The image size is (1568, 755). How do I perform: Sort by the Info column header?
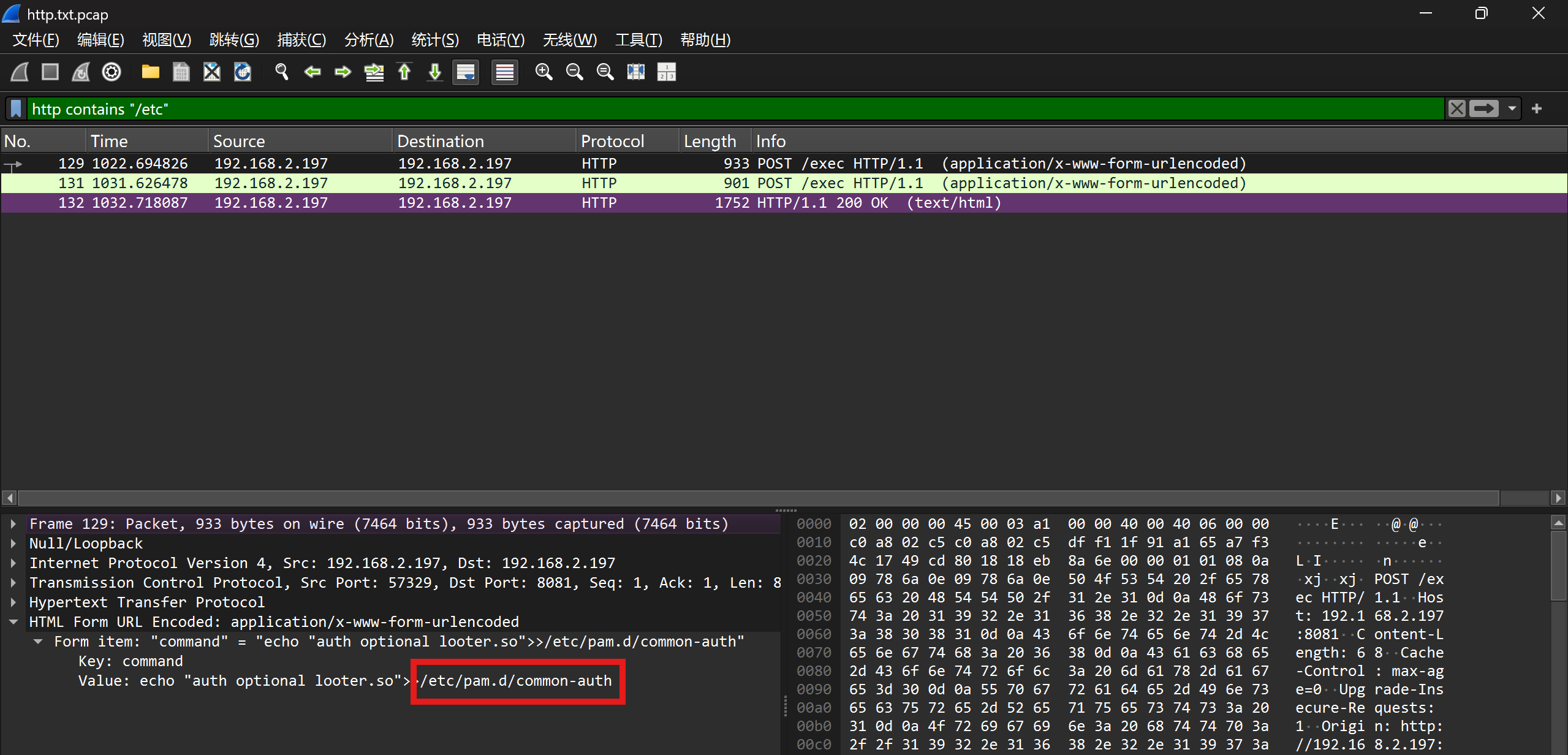coord(1159,142)
